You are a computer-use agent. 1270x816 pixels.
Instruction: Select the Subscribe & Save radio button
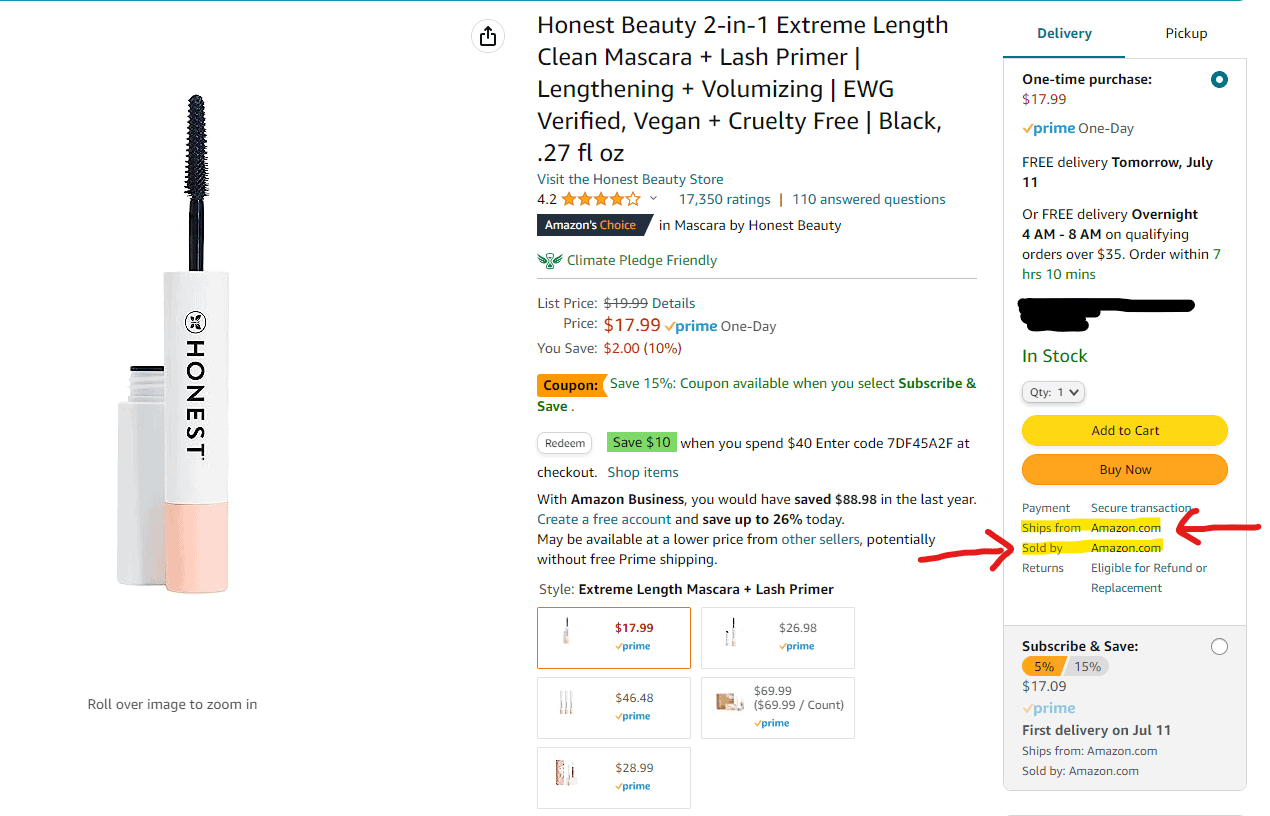pos(1219,647)
